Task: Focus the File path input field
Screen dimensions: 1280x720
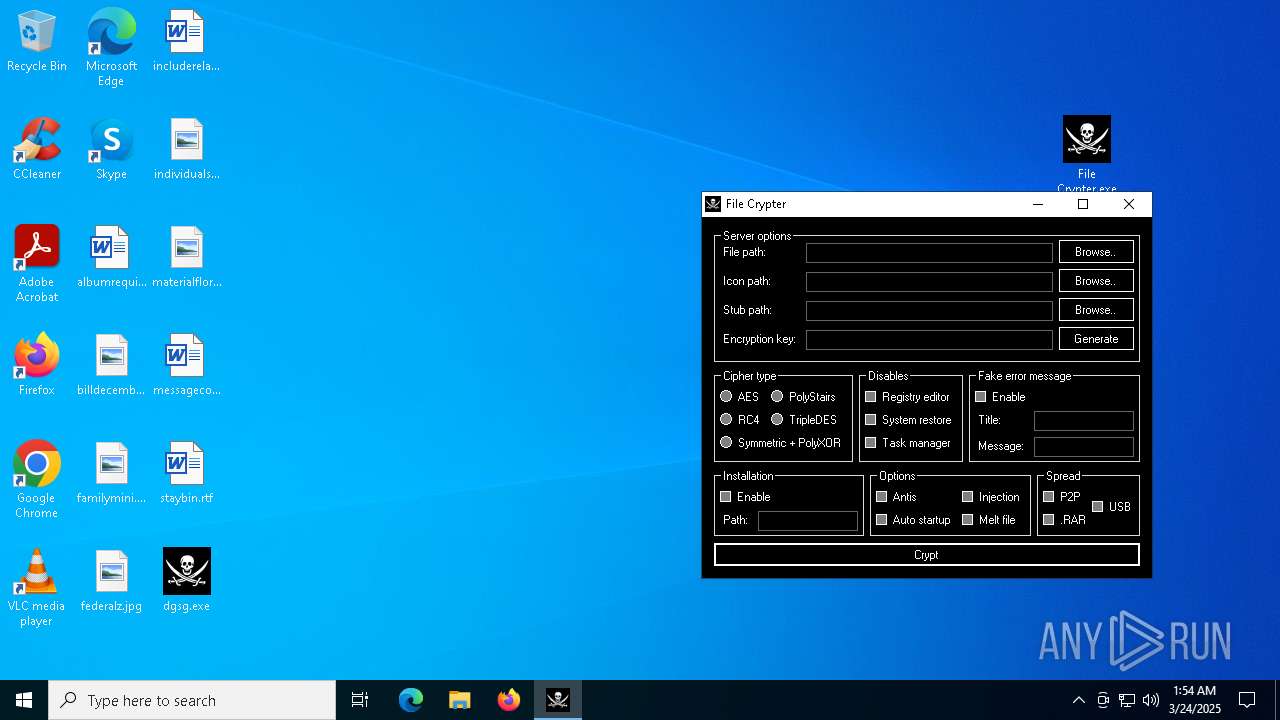Action: (929, 253)
